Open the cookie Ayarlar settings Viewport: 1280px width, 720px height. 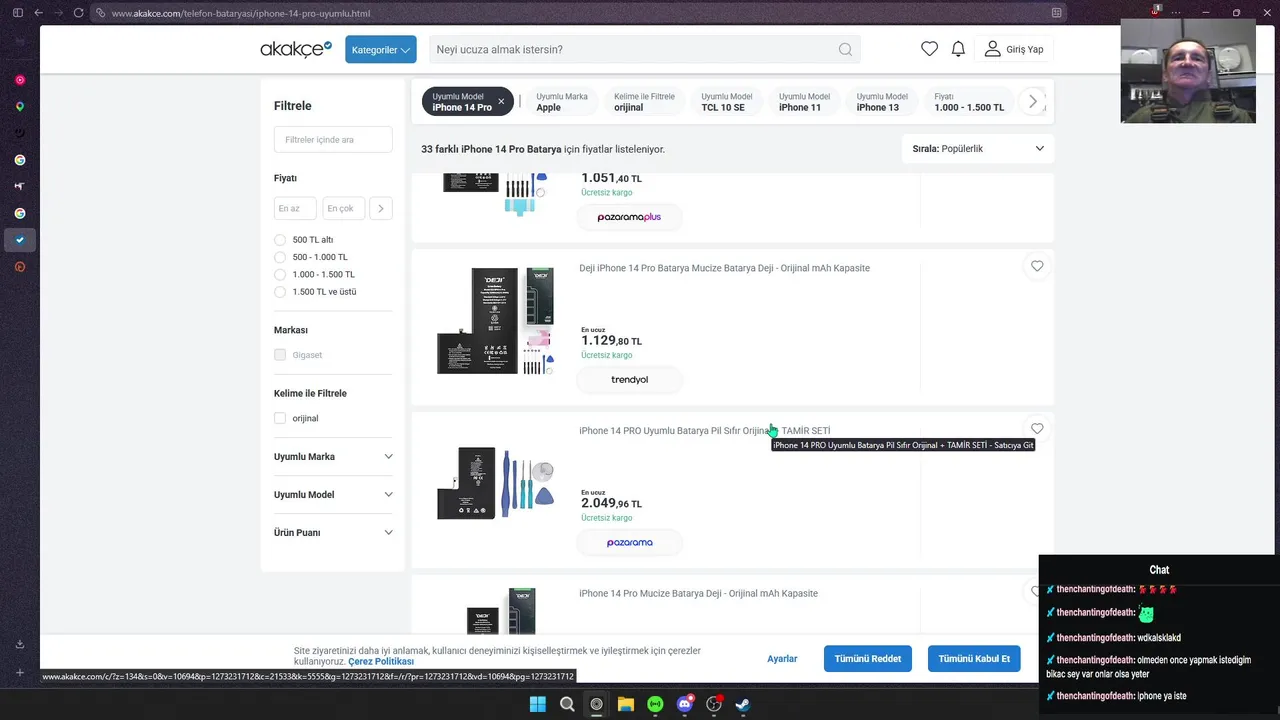[x=782, y=659]
